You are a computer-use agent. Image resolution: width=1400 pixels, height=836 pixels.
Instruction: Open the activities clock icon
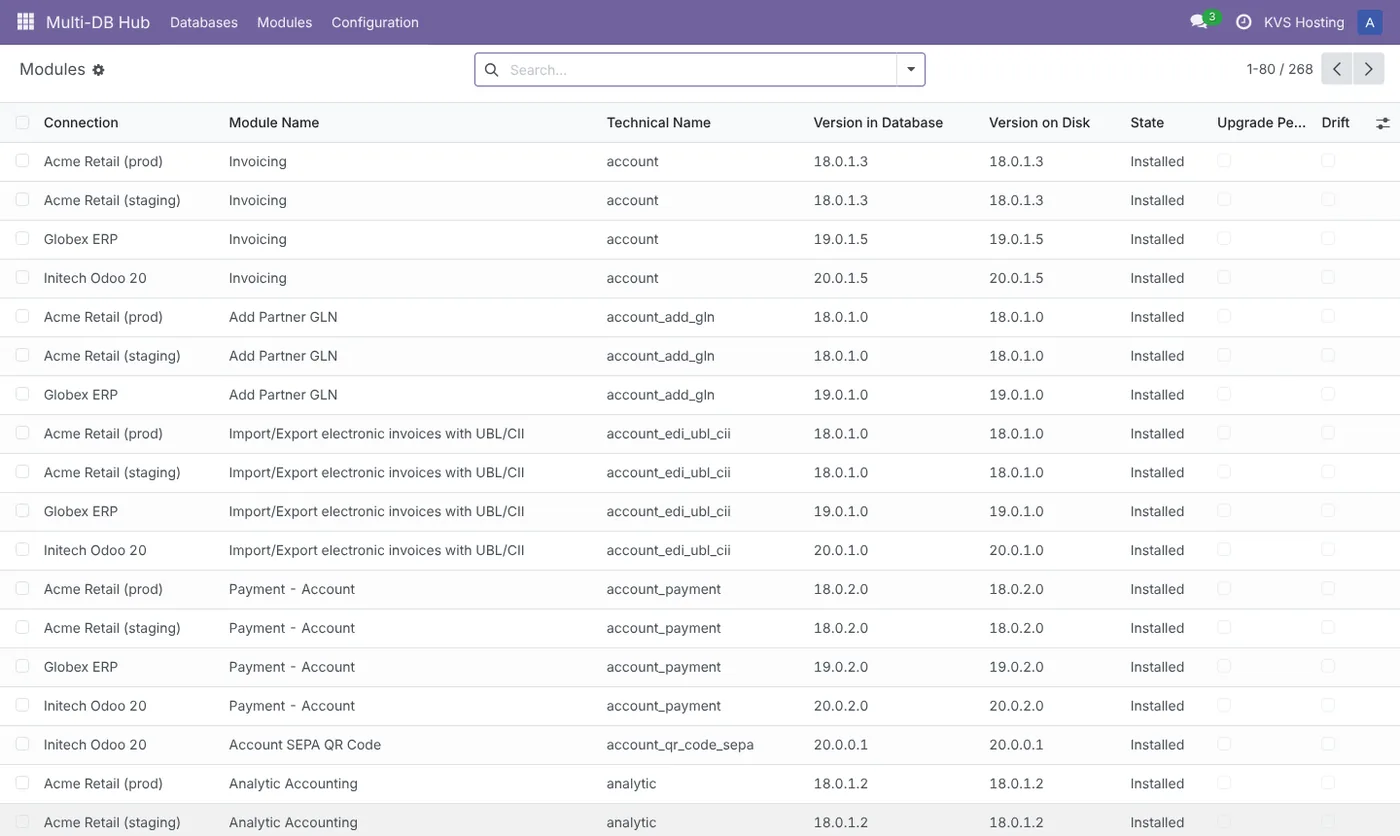[x=1244, y=22]
